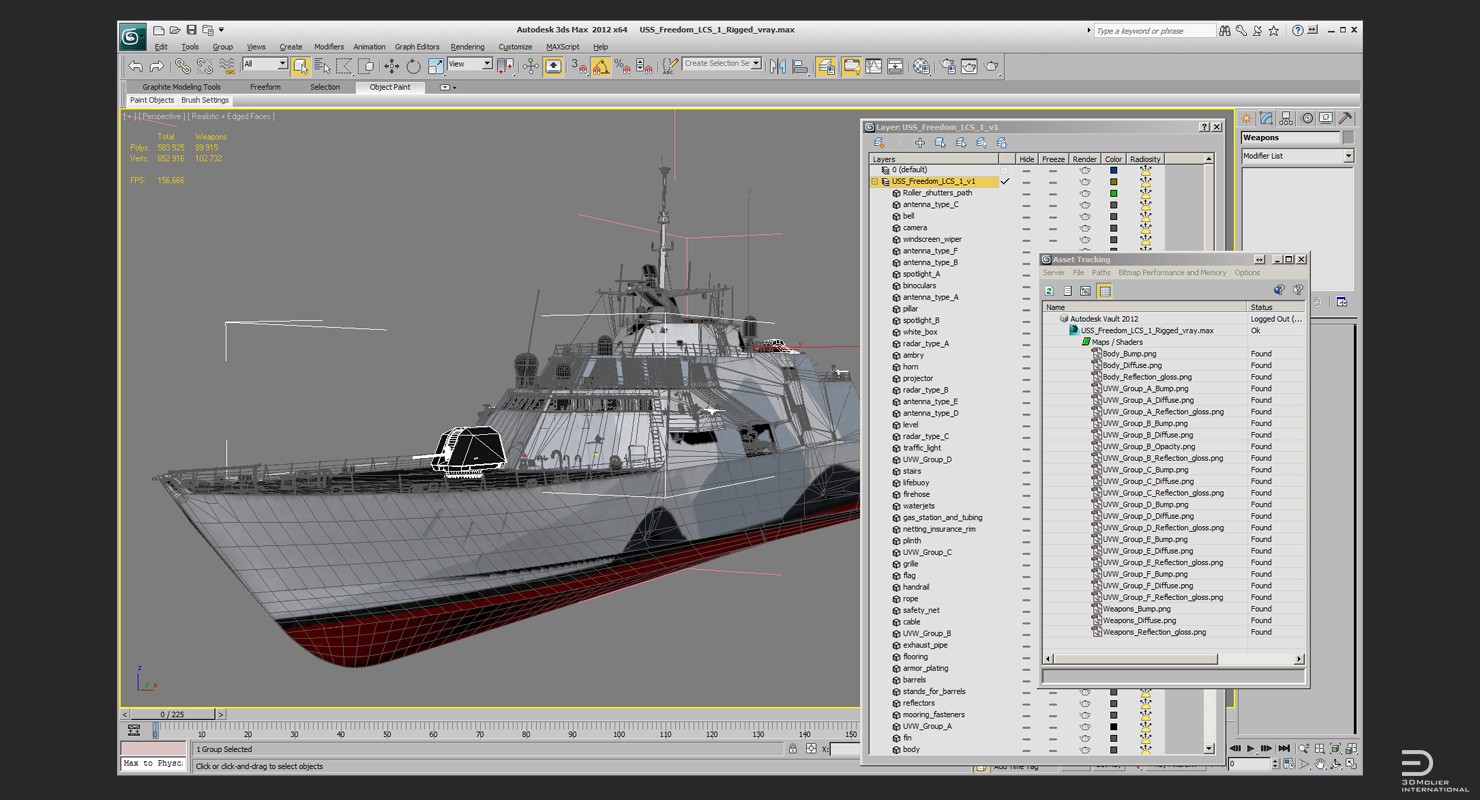Toggle Freeze for bell row
The height and width of the screenshot is (800, 1480).
(x=1053, y=216)
